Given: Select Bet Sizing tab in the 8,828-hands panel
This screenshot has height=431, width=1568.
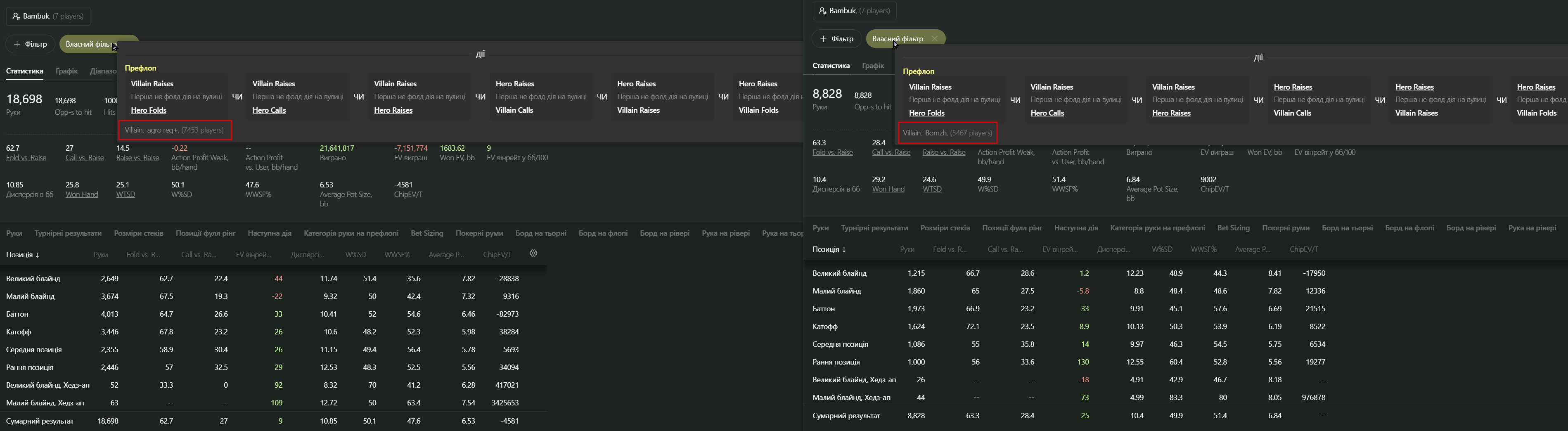Looking at the screenshot, I should (x=1233, y=227).
